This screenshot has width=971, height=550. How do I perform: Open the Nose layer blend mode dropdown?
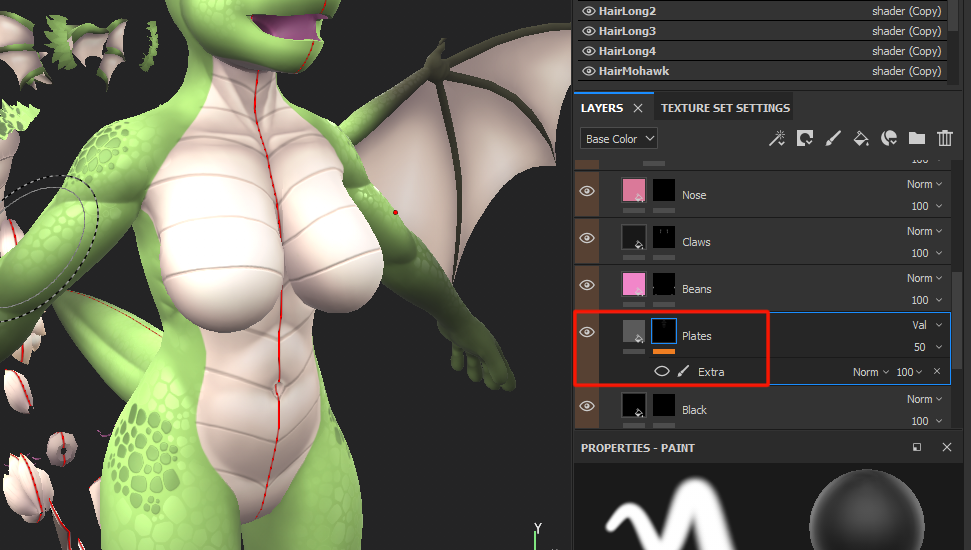[x=925, y=184]
